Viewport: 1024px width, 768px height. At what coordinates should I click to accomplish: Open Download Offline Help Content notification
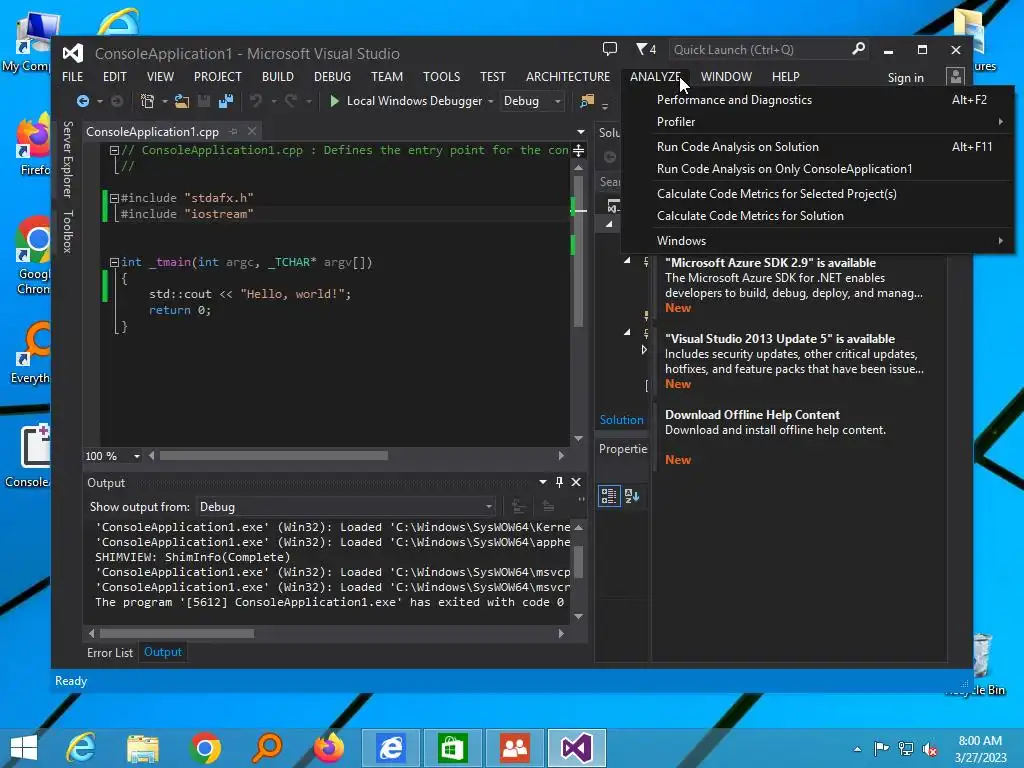[752, 415]
